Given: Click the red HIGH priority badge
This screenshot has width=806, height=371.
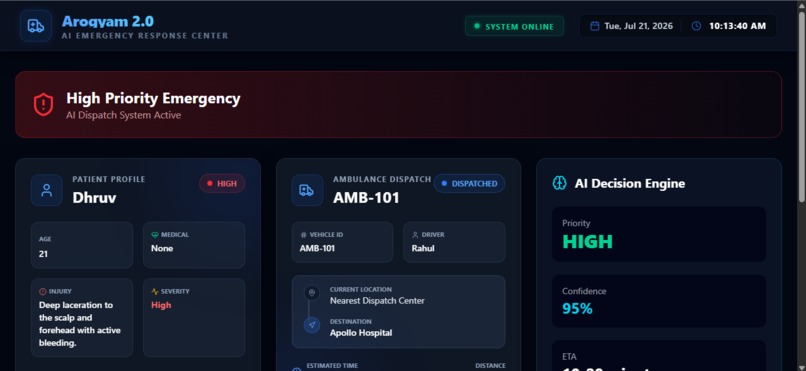Looking at the screenshot, I should pos(222,183).
